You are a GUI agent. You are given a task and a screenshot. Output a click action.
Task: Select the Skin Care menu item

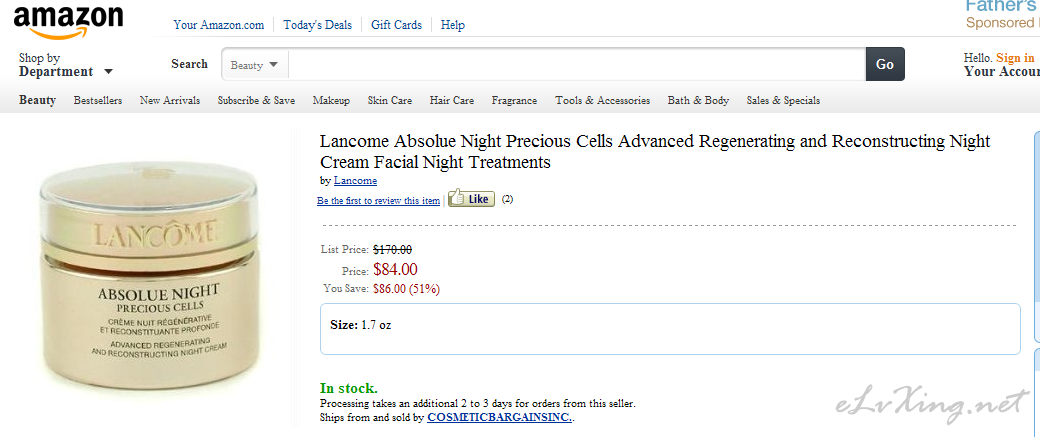(389, 101)
